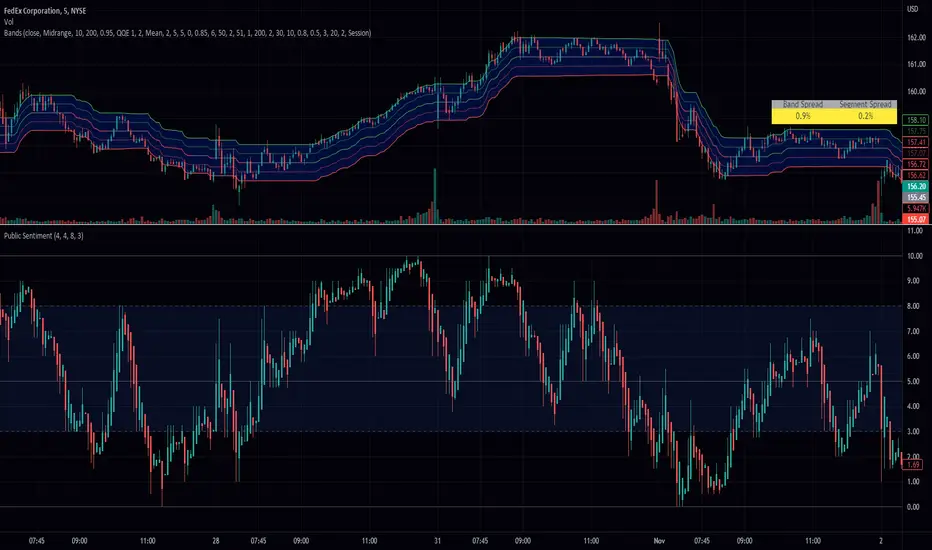Click the 1.69 sentiment value label
932x550 pixels.
(914, 464)
